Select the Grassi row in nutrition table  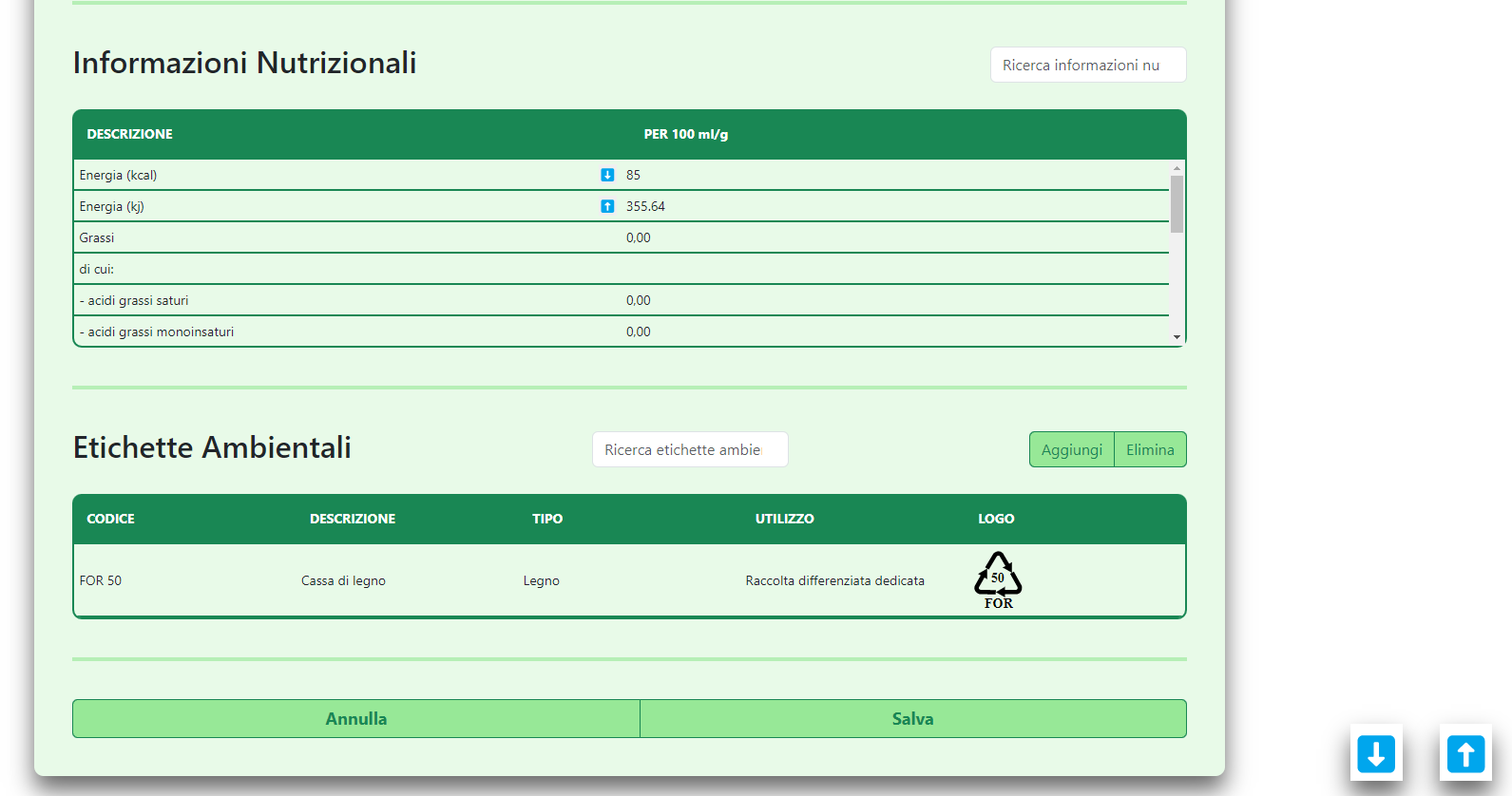[x=97, y=237]
